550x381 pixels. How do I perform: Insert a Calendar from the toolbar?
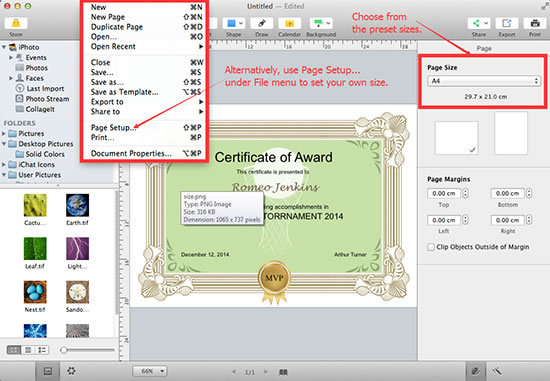[x=289, y=24]
